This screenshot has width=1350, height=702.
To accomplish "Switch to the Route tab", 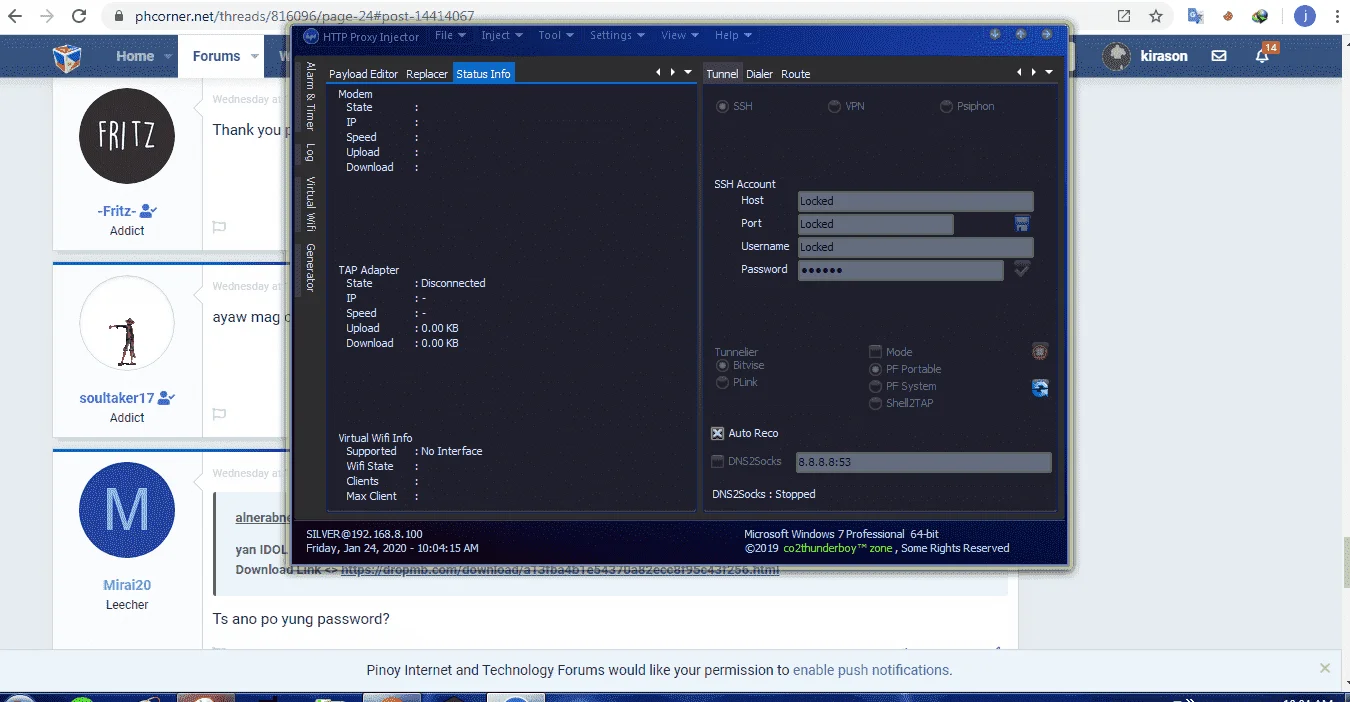I will (x=796, y=74).
